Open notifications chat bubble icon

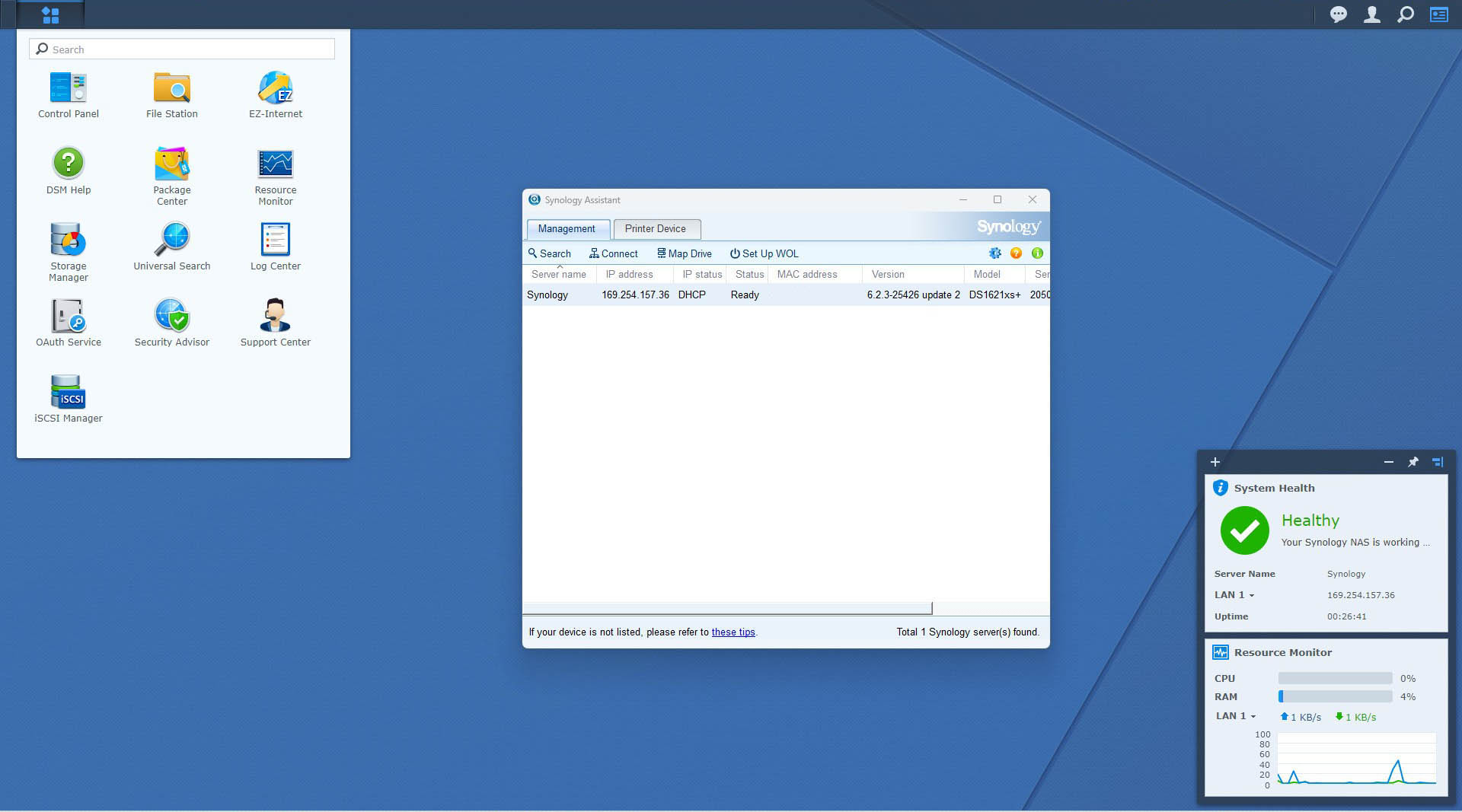point(1338,14)
